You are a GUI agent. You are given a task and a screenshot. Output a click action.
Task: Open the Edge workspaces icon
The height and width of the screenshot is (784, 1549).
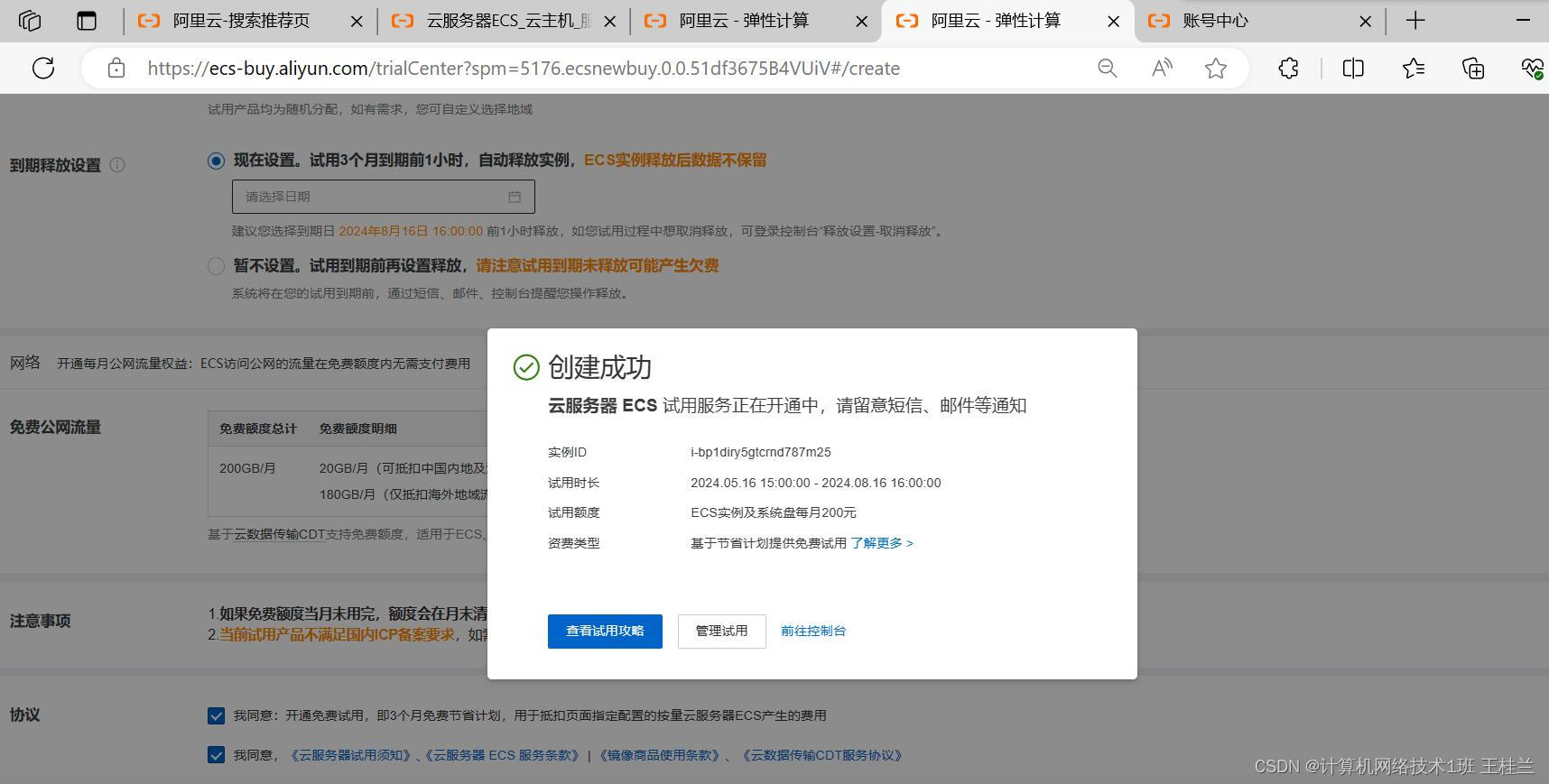point(30,20)
